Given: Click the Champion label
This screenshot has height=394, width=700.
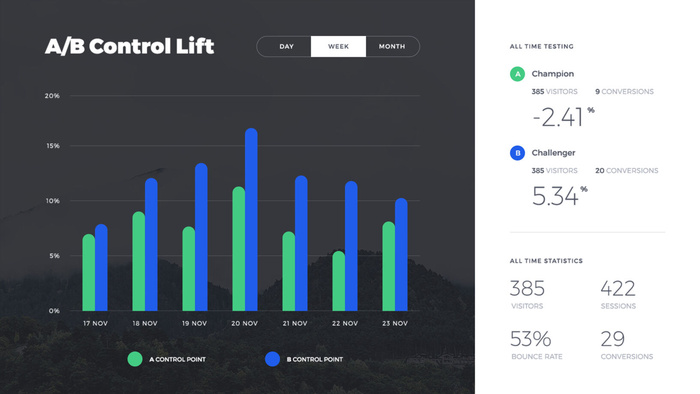Looking at the screenshot, I should [x=553, y=74].
